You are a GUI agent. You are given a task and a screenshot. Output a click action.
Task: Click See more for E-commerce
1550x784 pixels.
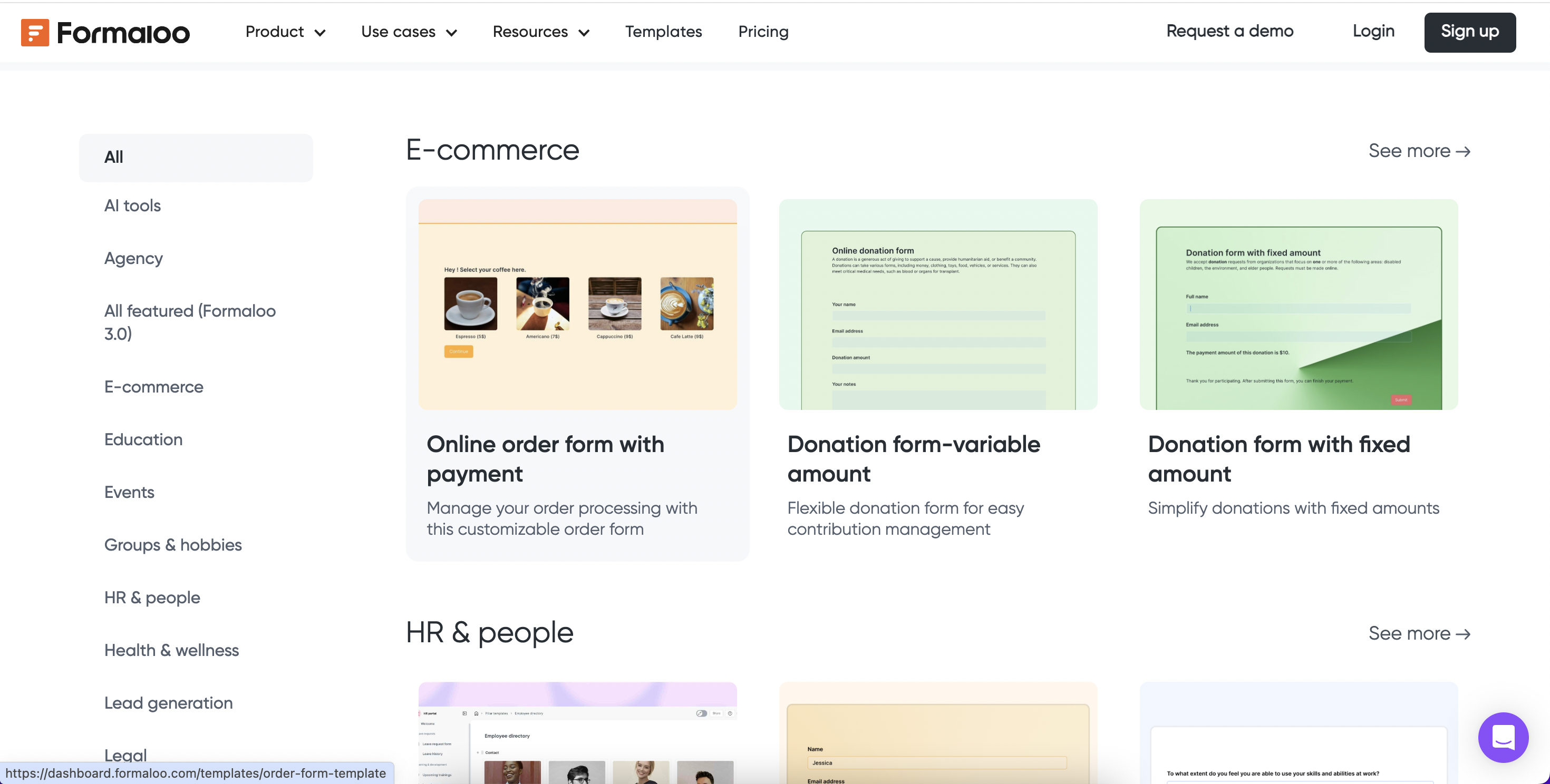(x=1419, y=151)
